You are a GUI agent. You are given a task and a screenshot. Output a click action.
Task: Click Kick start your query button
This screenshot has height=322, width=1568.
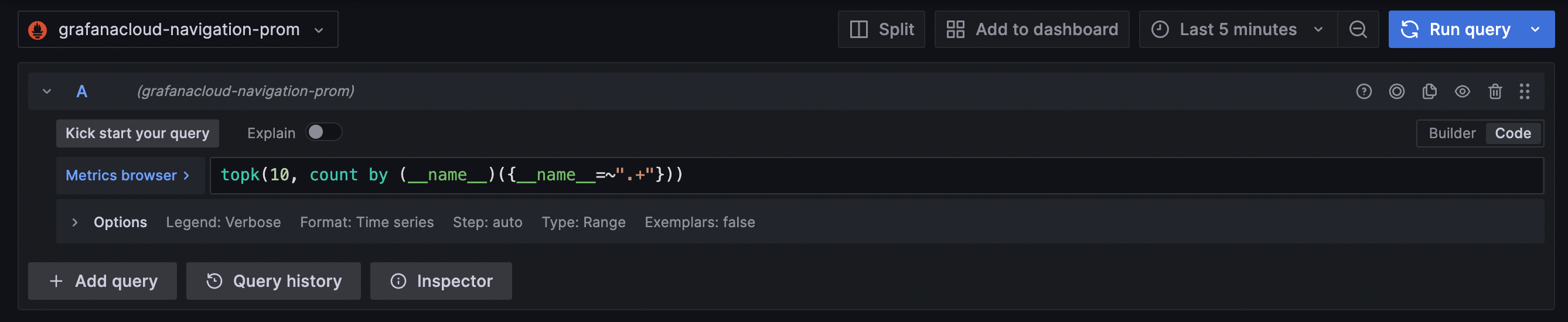[137, 133]
